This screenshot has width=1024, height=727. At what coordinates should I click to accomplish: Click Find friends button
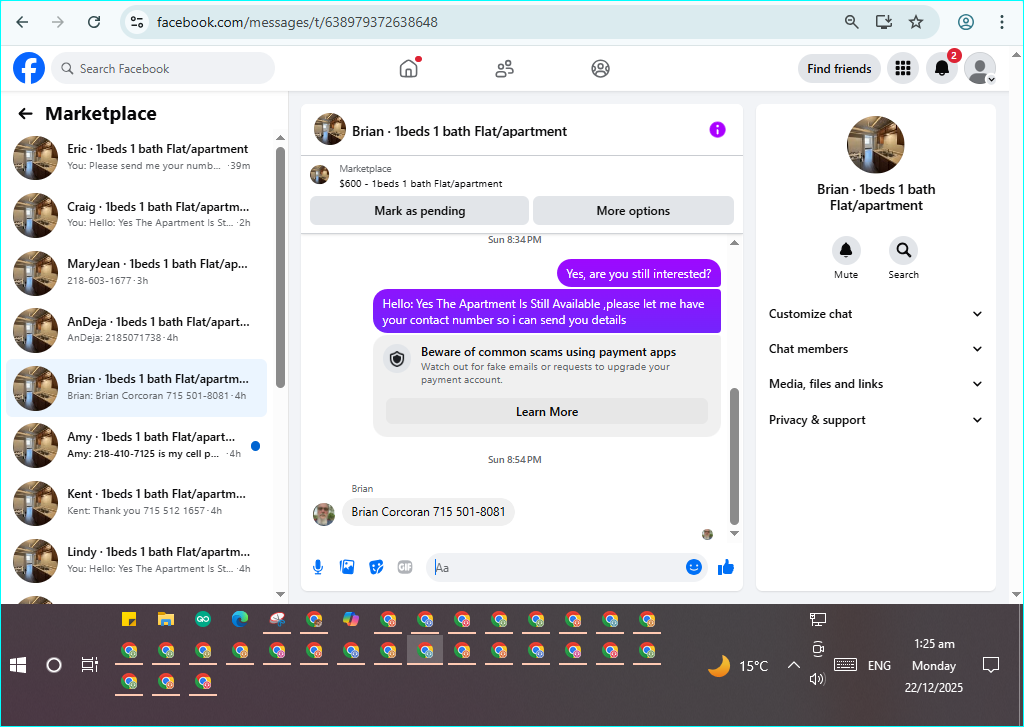839,69
